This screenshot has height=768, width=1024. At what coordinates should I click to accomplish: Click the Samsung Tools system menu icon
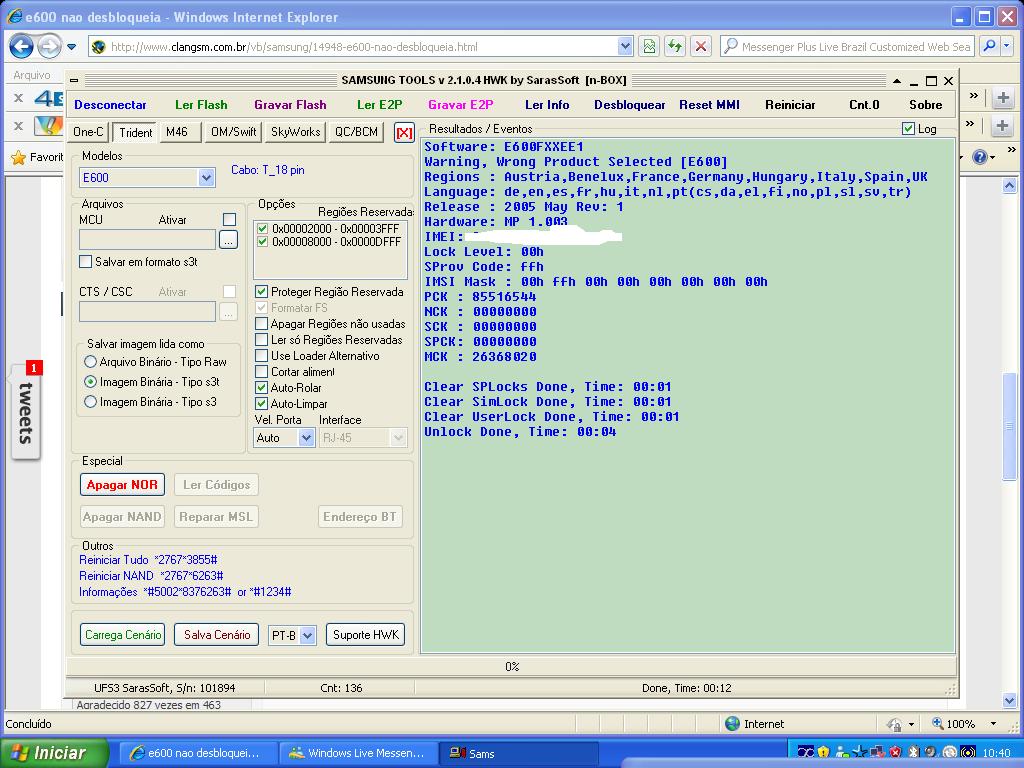[74, 80]
